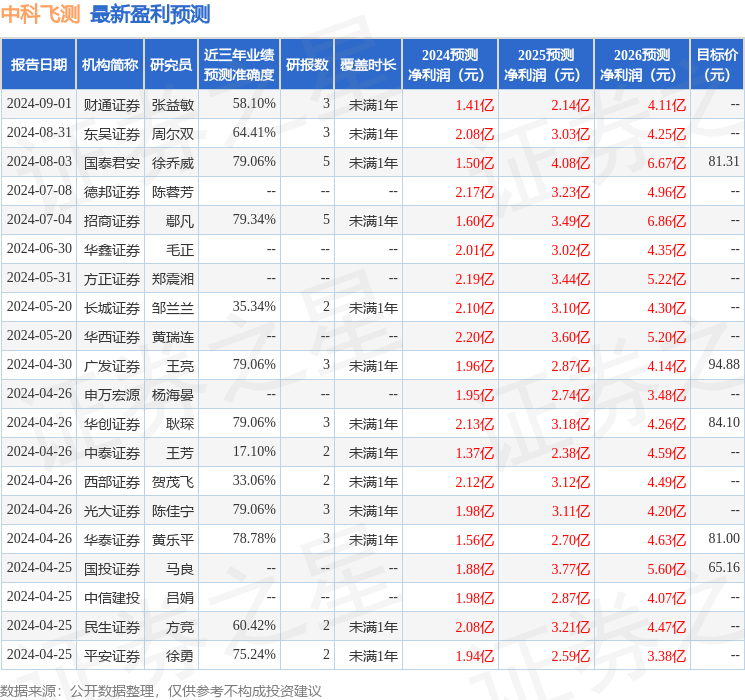The height and width of the screenshot is (700, 745).
Task: Click the 目标价 column header
Action: click(717, 65)
